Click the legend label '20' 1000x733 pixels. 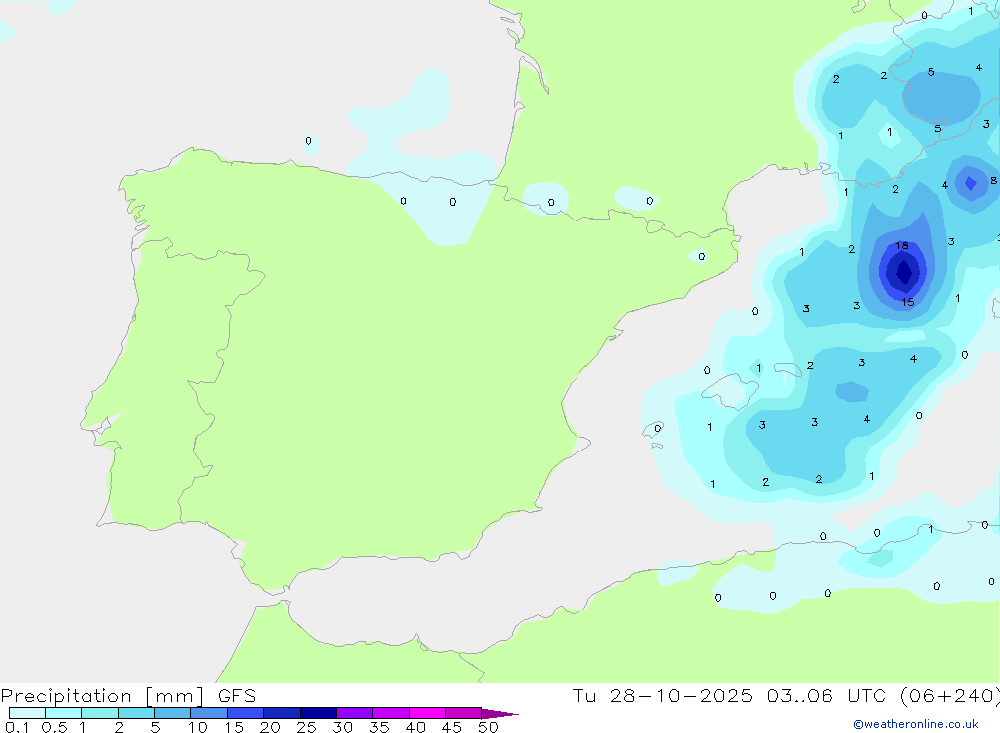coord(270,727)
